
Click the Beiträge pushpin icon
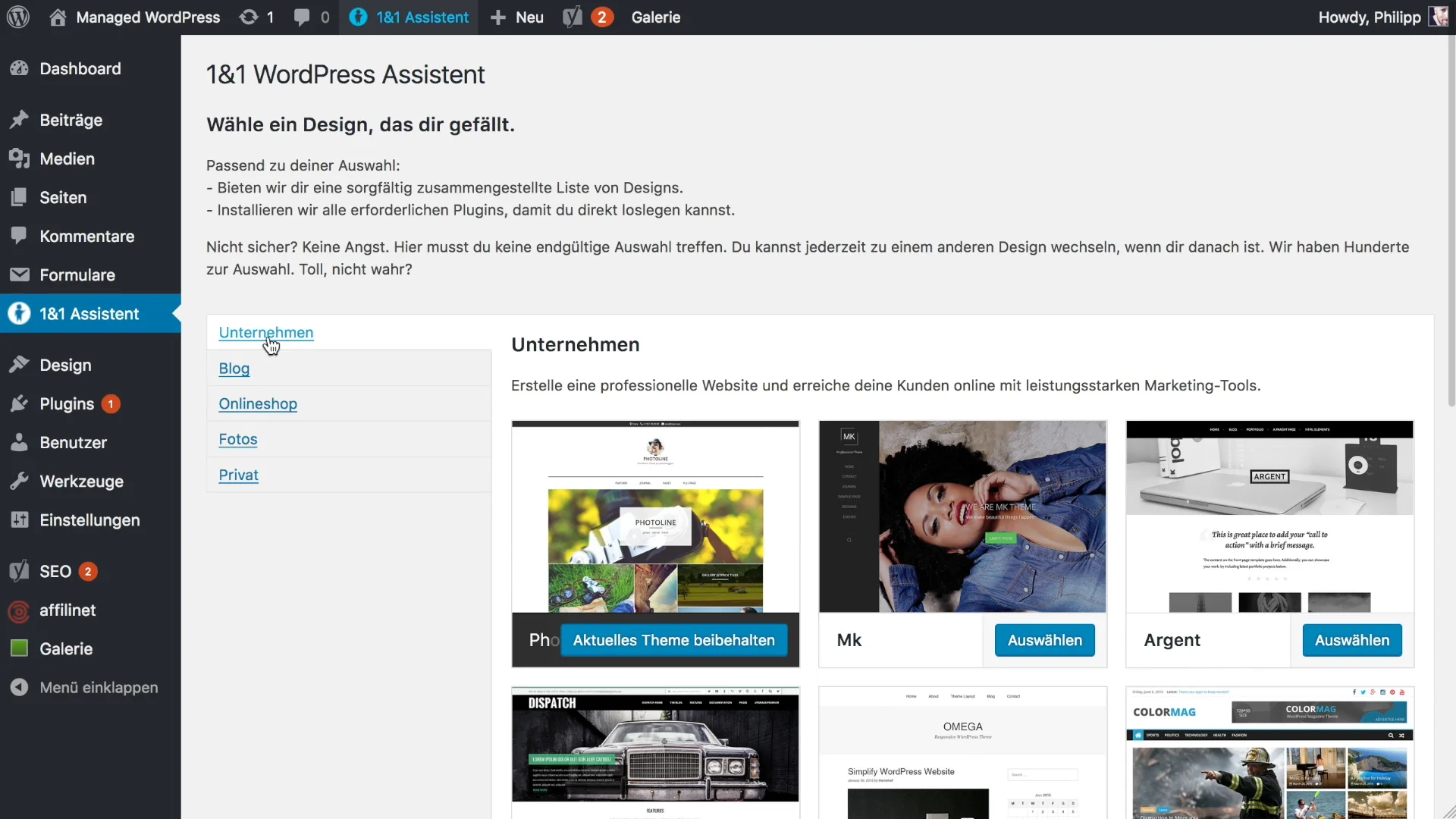(x=20, y=120)
